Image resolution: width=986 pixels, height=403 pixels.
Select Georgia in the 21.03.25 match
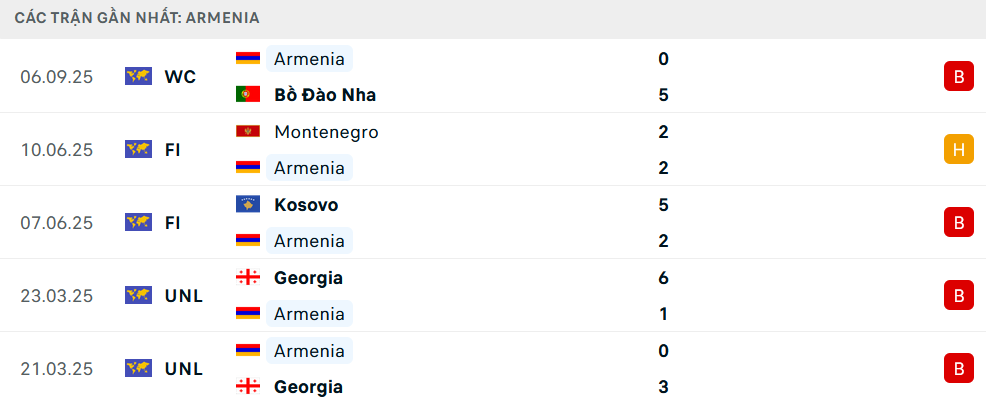click(308, 387)
